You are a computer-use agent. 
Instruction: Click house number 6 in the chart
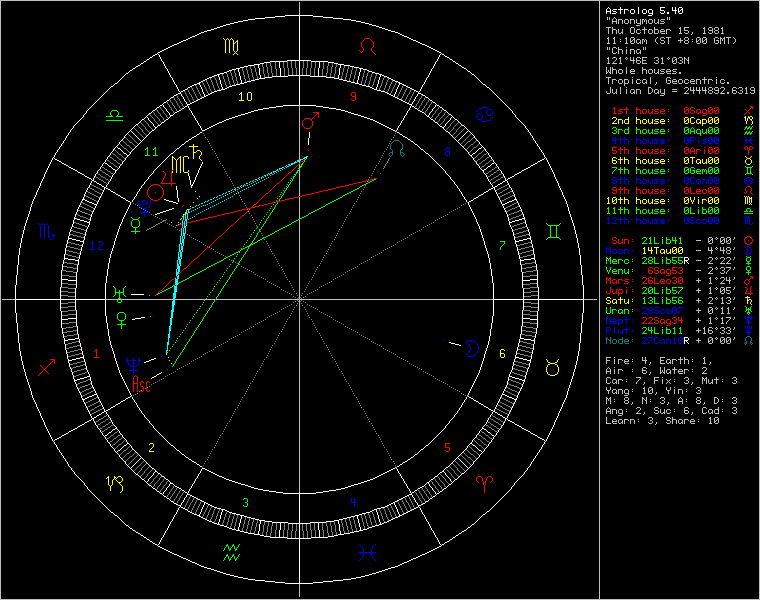coord(502,354)
